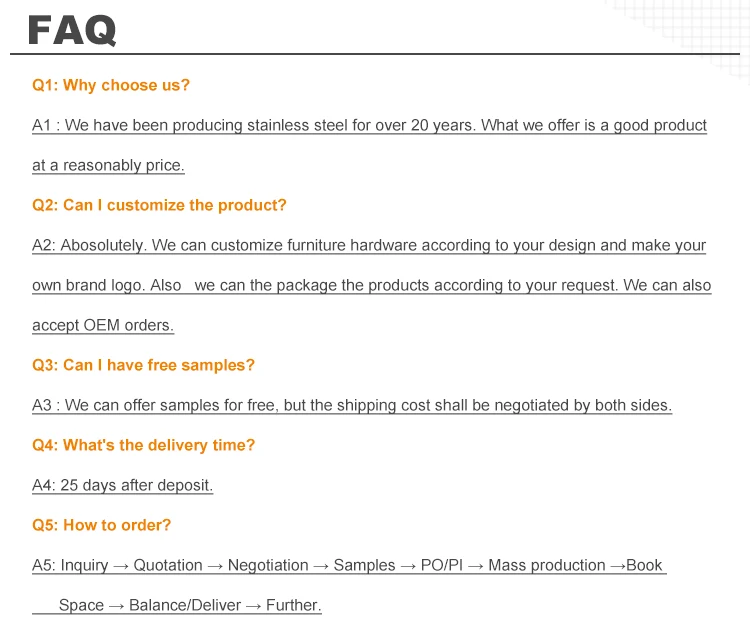
Task: Click the 'accept OEM orders' link
Action: [103, 325]
